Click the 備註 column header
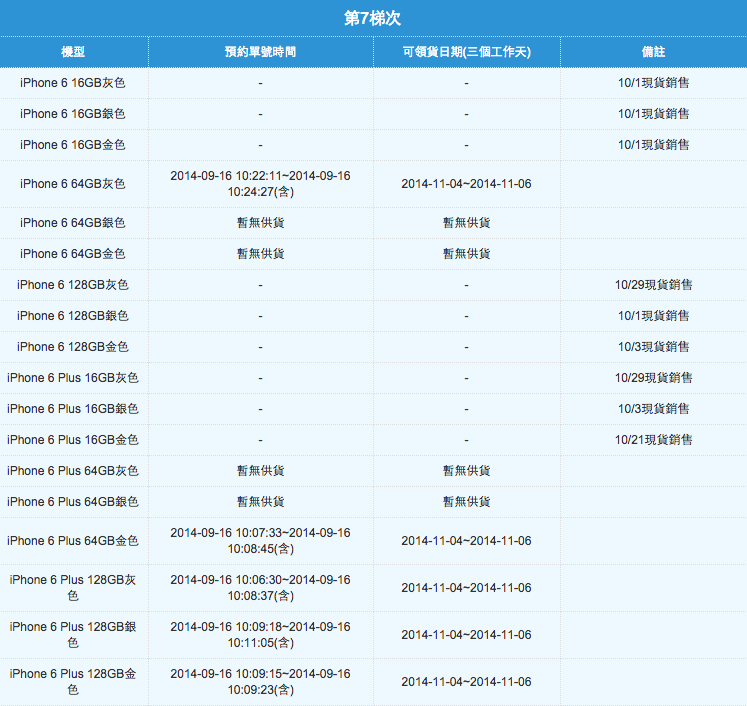This screenshot has width=747, height=706. tap(653, 51)
